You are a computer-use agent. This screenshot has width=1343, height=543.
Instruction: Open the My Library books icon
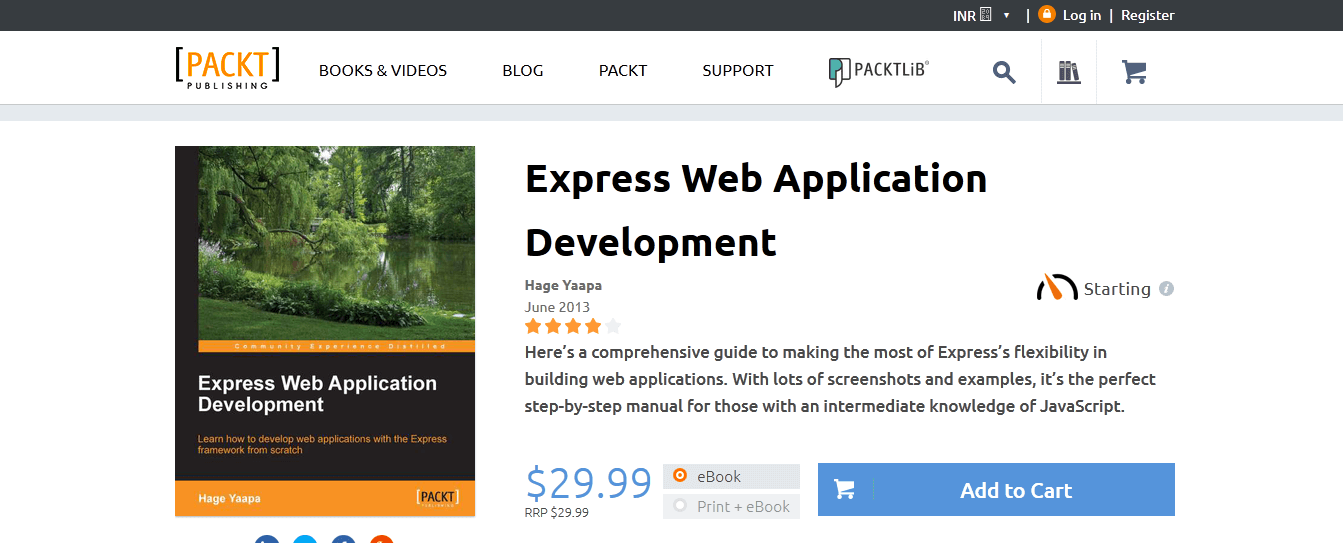(x=1069, y=71)
